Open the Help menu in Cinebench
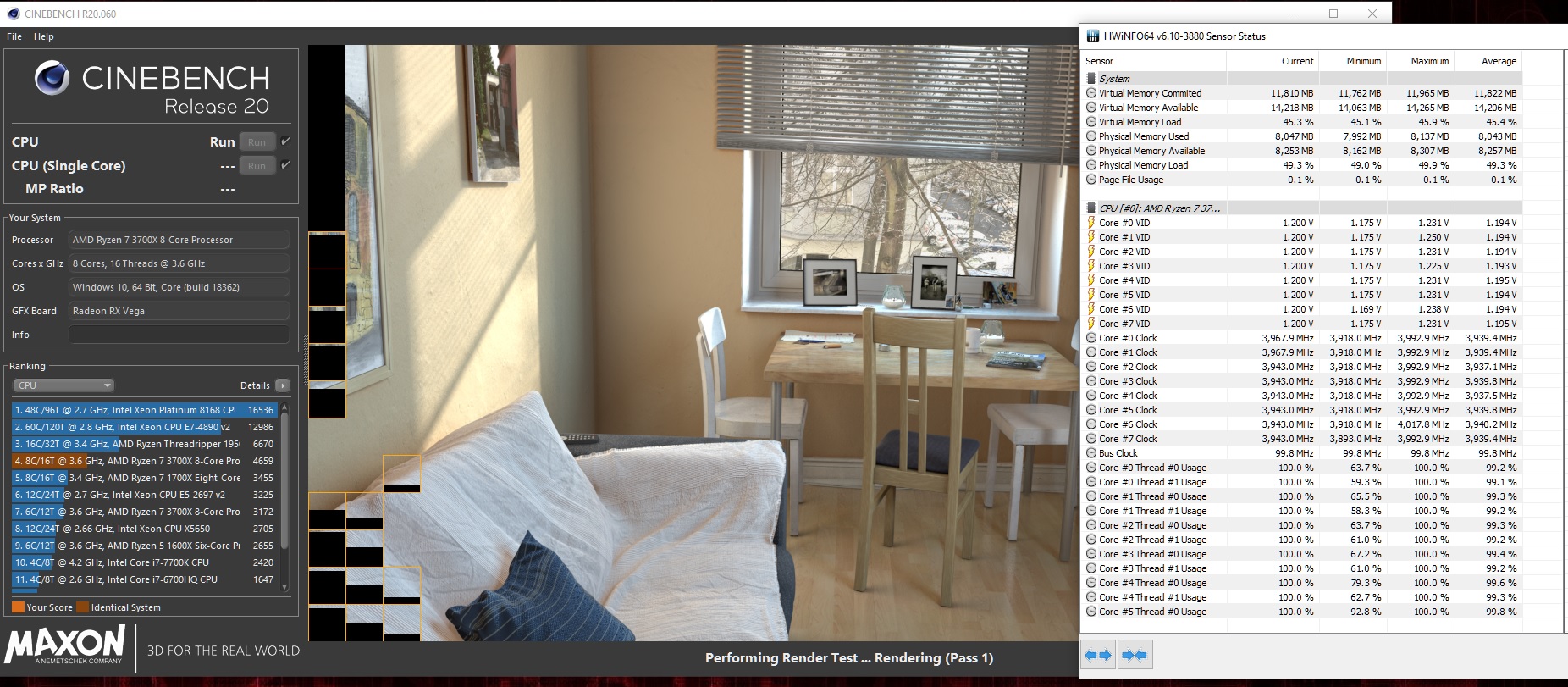The image size is (1568, 687). (44, 36)
